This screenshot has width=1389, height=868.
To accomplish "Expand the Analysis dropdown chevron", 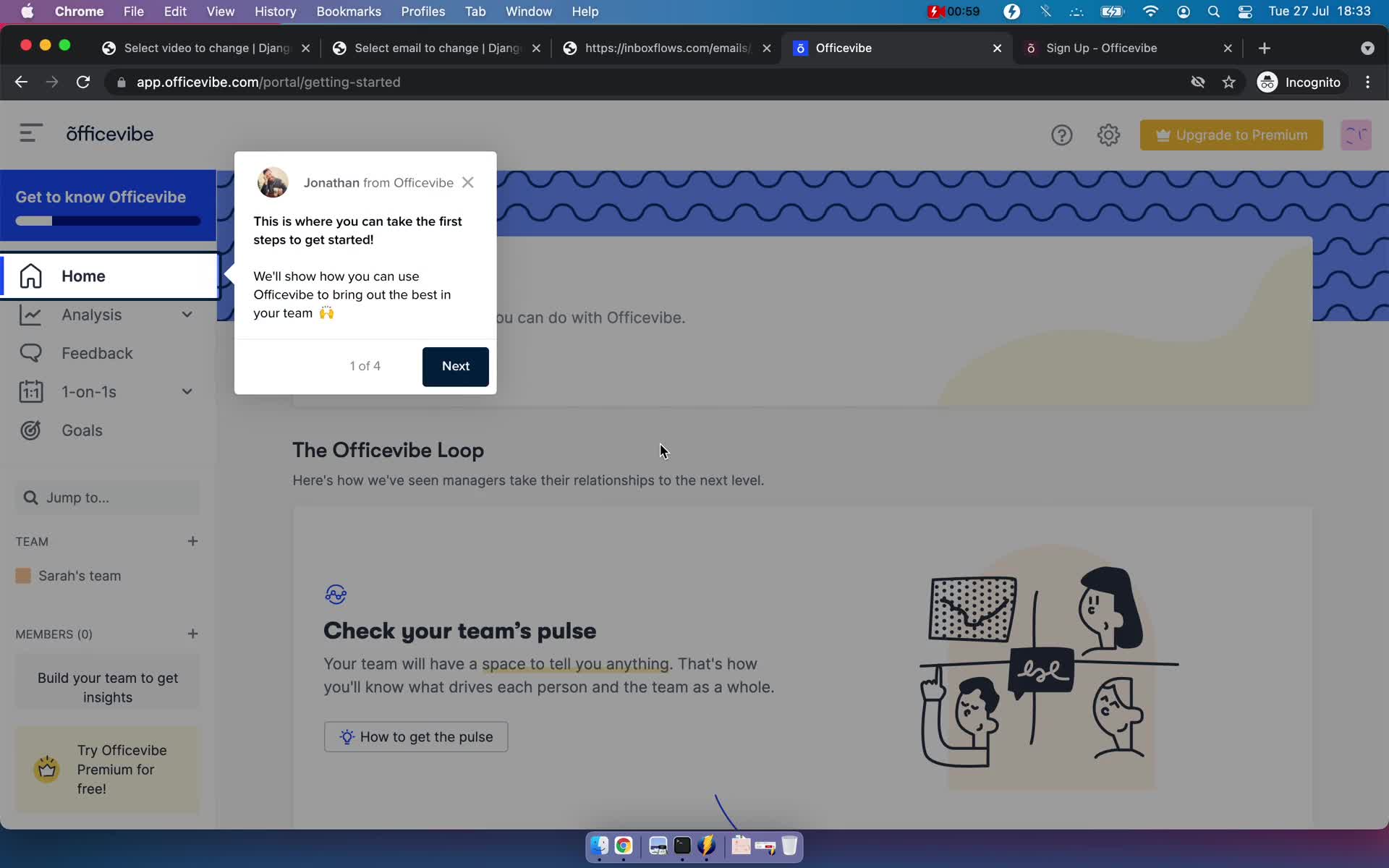I will point(187,314).
